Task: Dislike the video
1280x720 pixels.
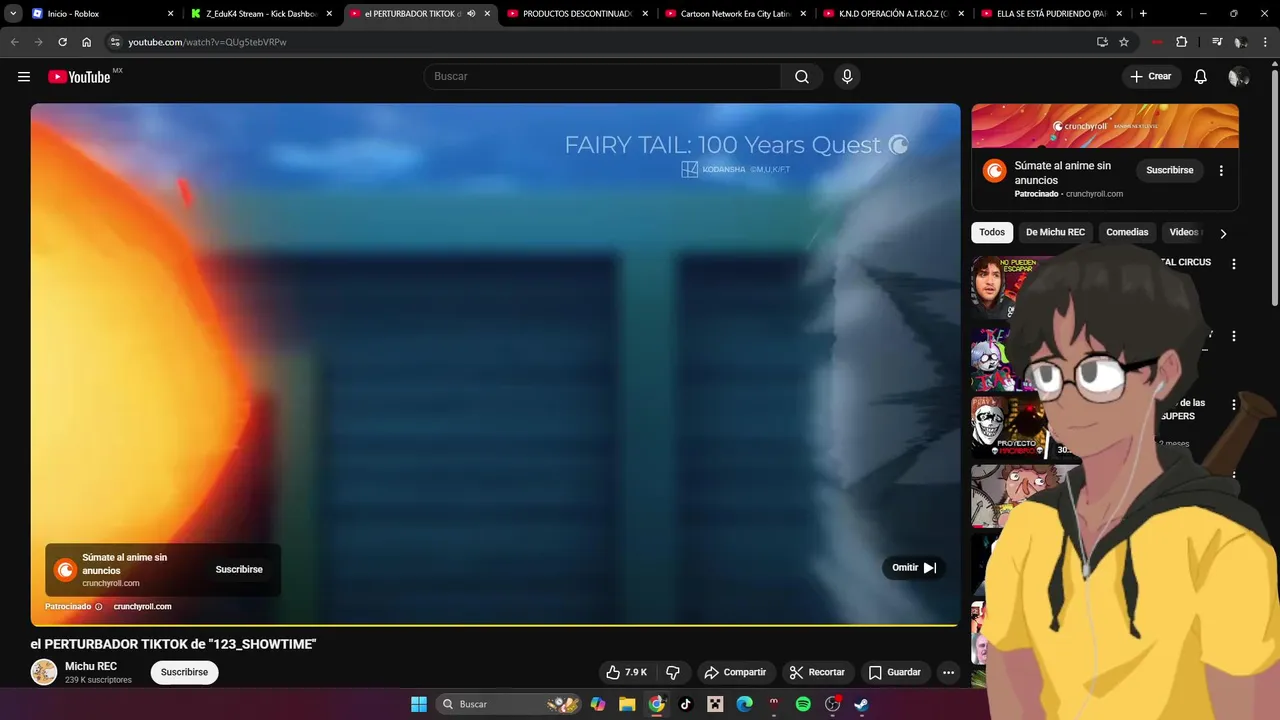Action: click(x=673, y=672)
